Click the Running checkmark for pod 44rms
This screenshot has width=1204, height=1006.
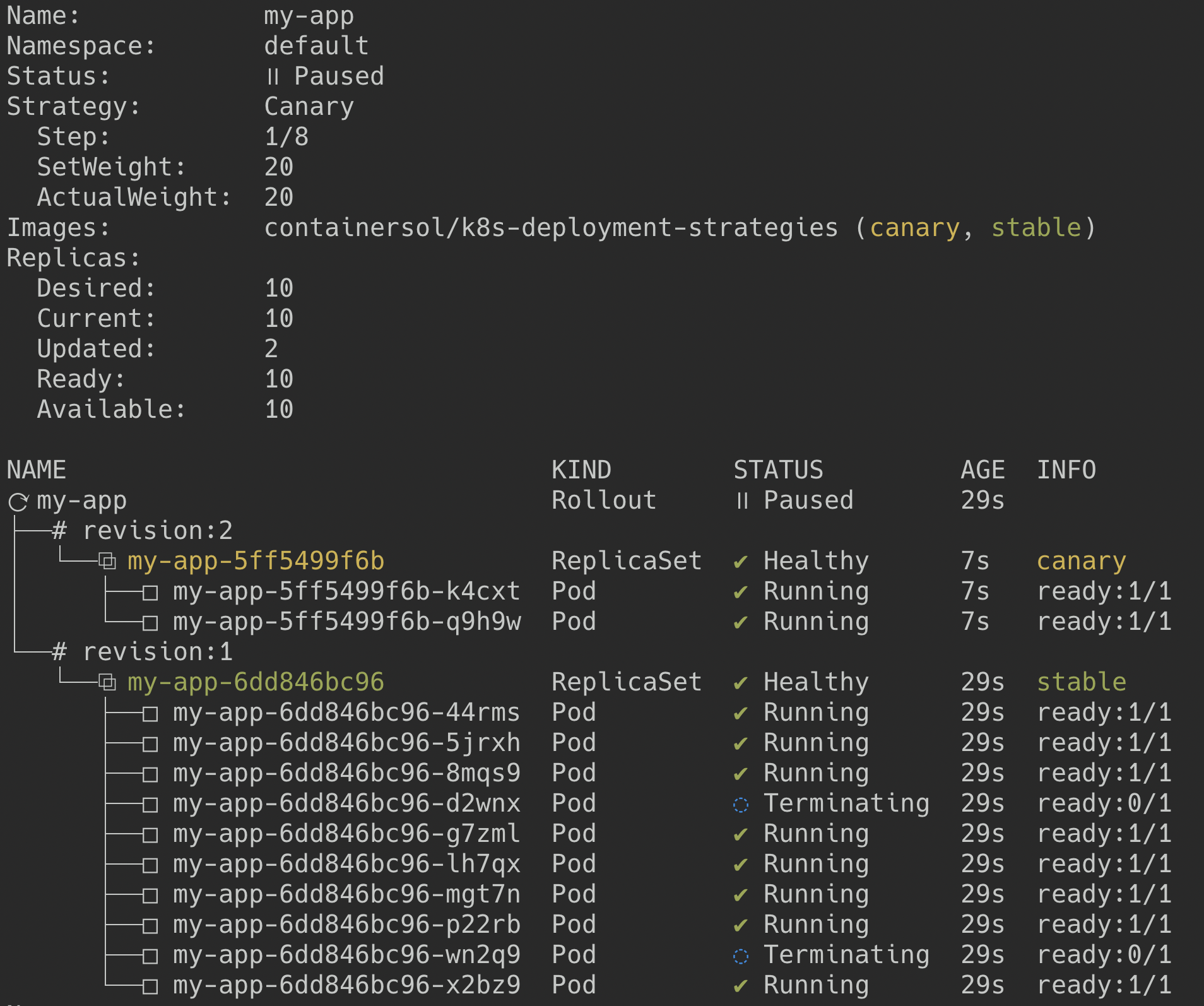click(x=741, y=713)
